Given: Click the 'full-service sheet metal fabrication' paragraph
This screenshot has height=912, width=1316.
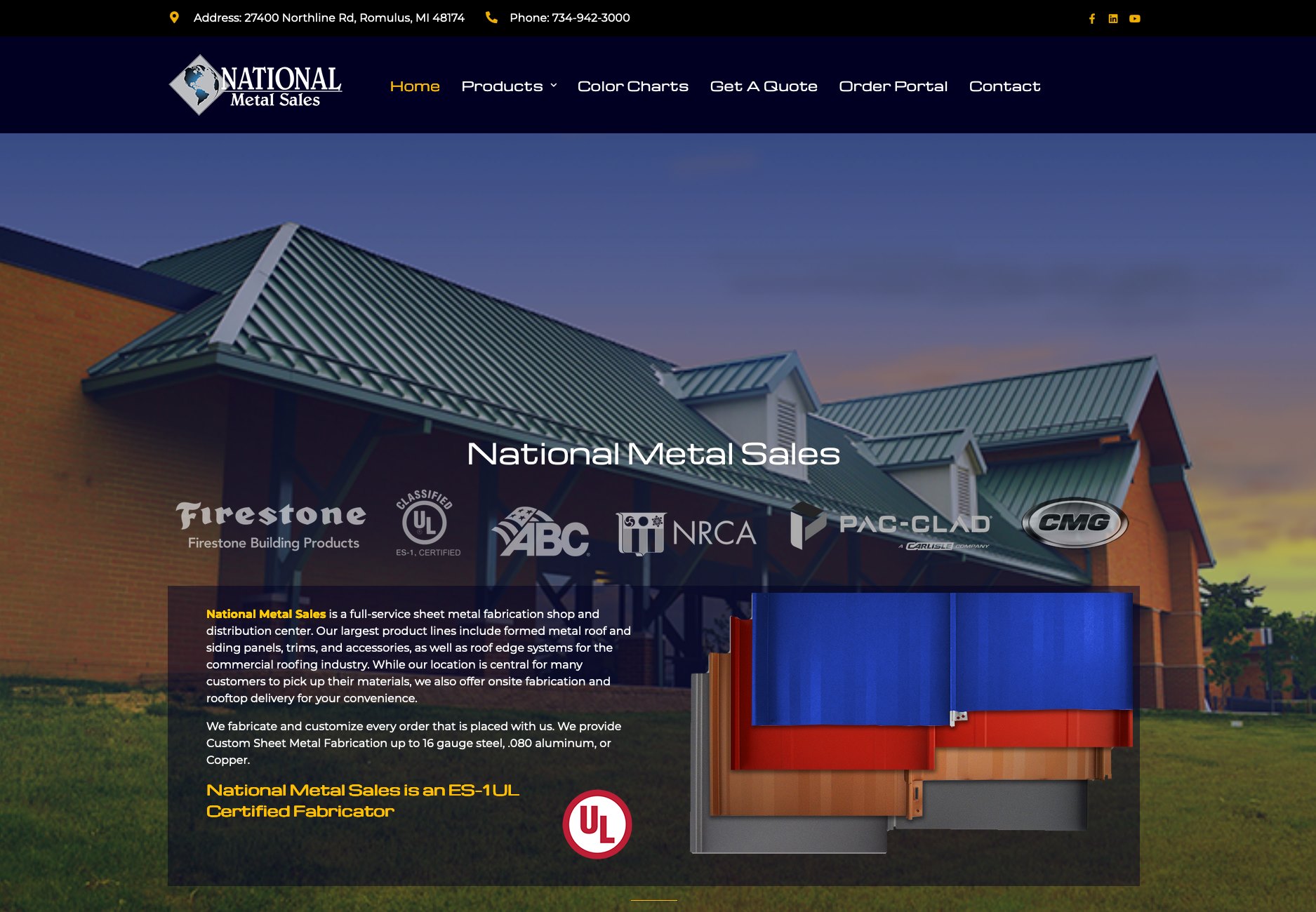Looking at the screenshot, I should 418,656.
